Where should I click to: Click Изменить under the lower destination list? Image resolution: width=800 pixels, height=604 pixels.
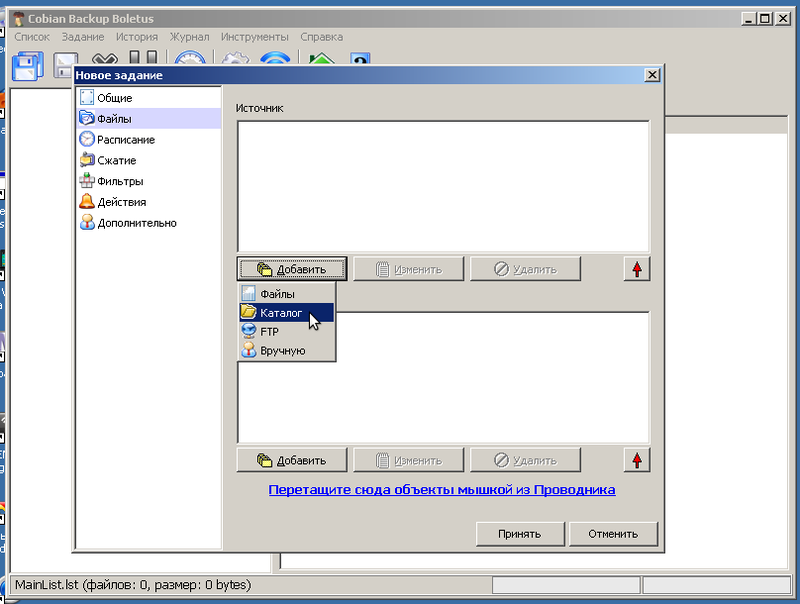(409, 460)
